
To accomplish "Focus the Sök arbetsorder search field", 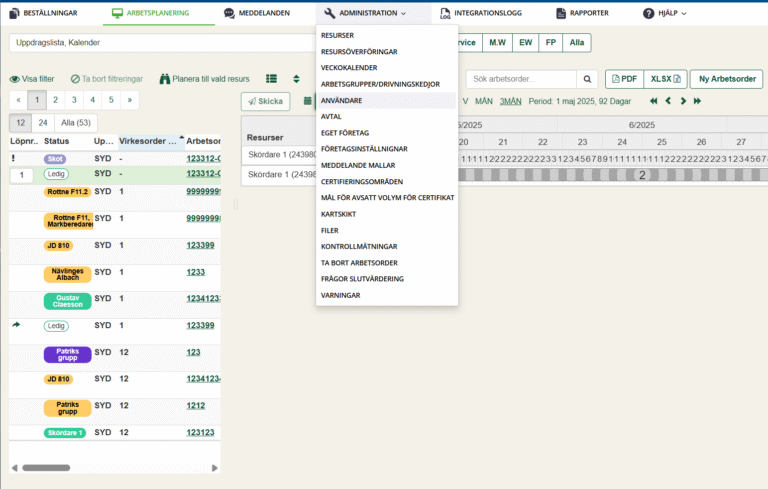I will 521,79.
